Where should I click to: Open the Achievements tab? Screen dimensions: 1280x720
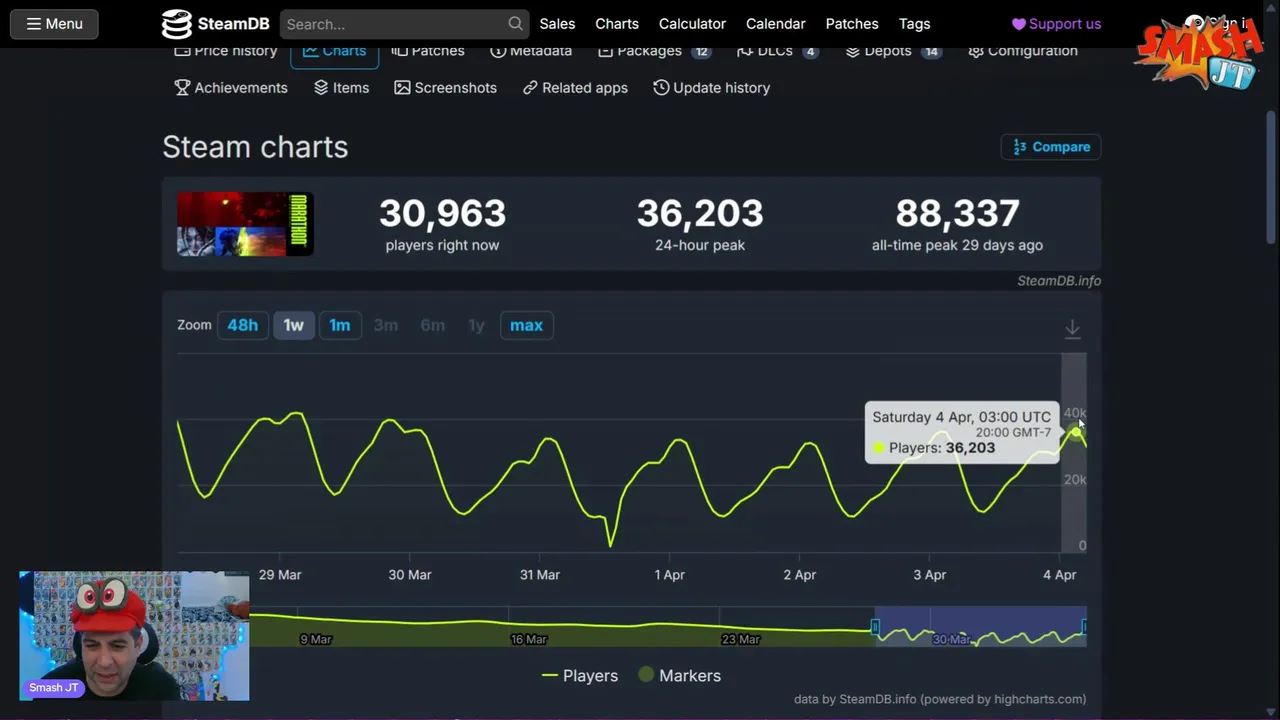[231, 88]
